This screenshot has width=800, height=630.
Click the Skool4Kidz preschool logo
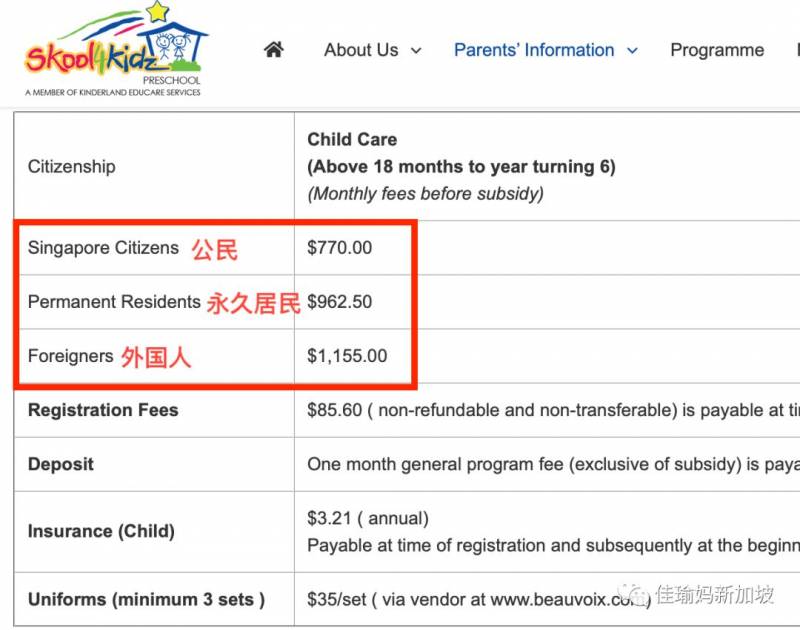[x=114, y=50]
